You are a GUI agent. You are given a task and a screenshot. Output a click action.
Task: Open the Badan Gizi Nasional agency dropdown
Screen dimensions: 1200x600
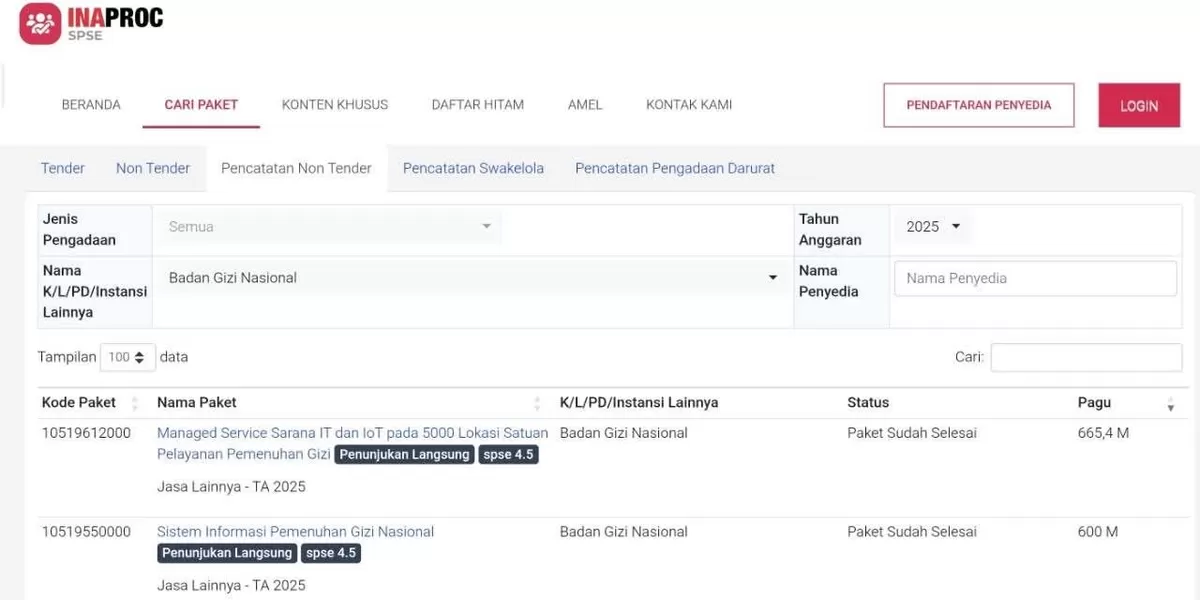click(472, 278)
